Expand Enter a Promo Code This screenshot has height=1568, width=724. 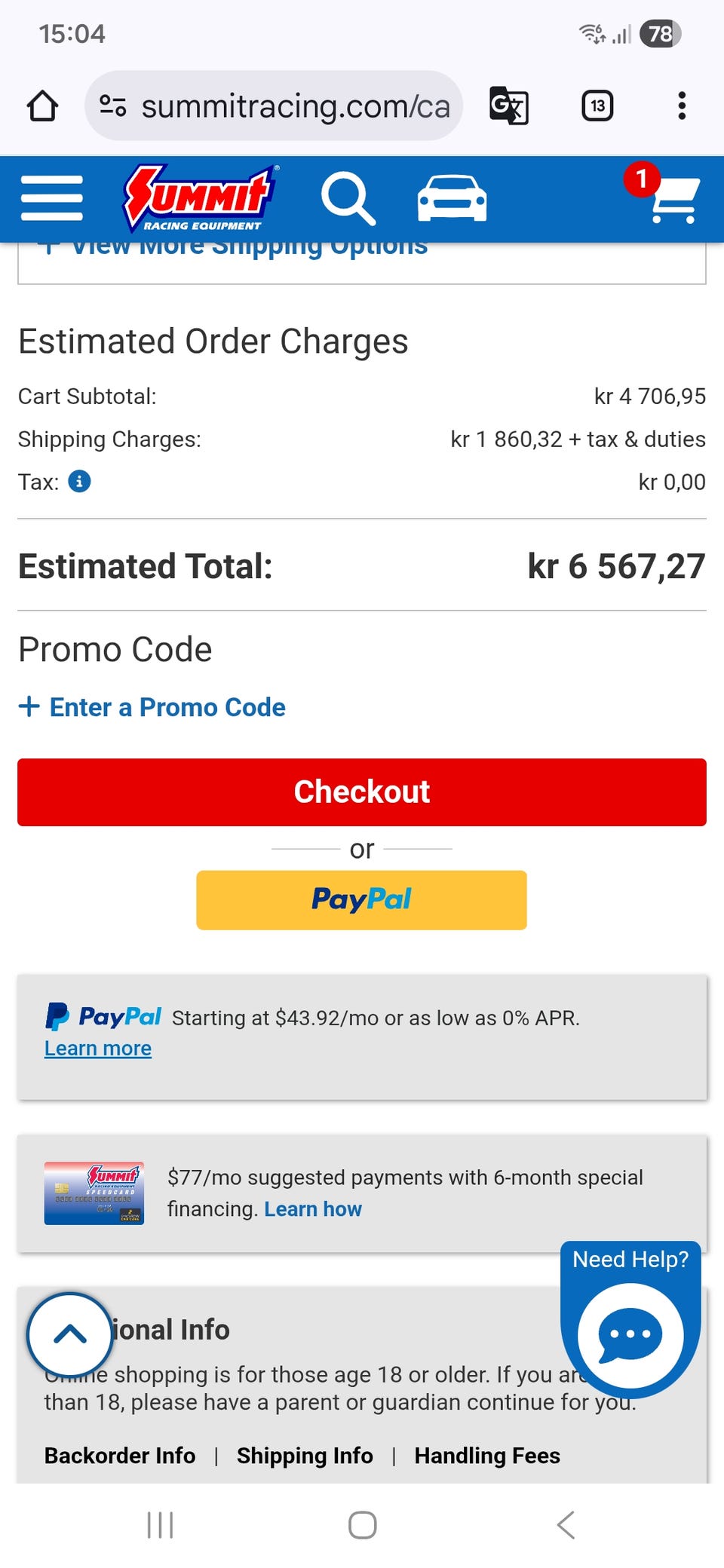152,707
